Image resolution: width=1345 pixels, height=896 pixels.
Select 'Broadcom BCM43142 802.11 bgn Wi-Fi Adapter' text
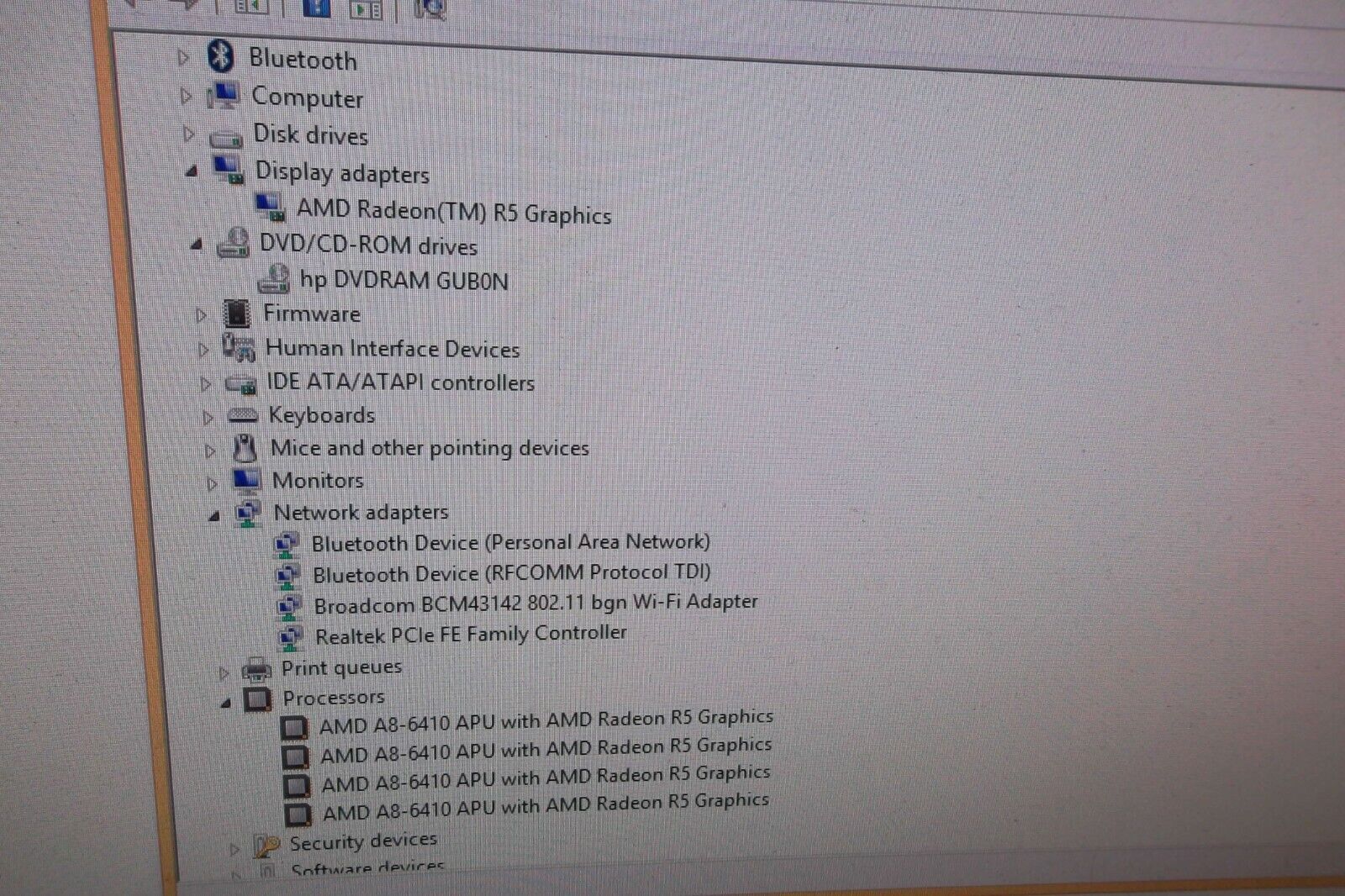point(536,603)
